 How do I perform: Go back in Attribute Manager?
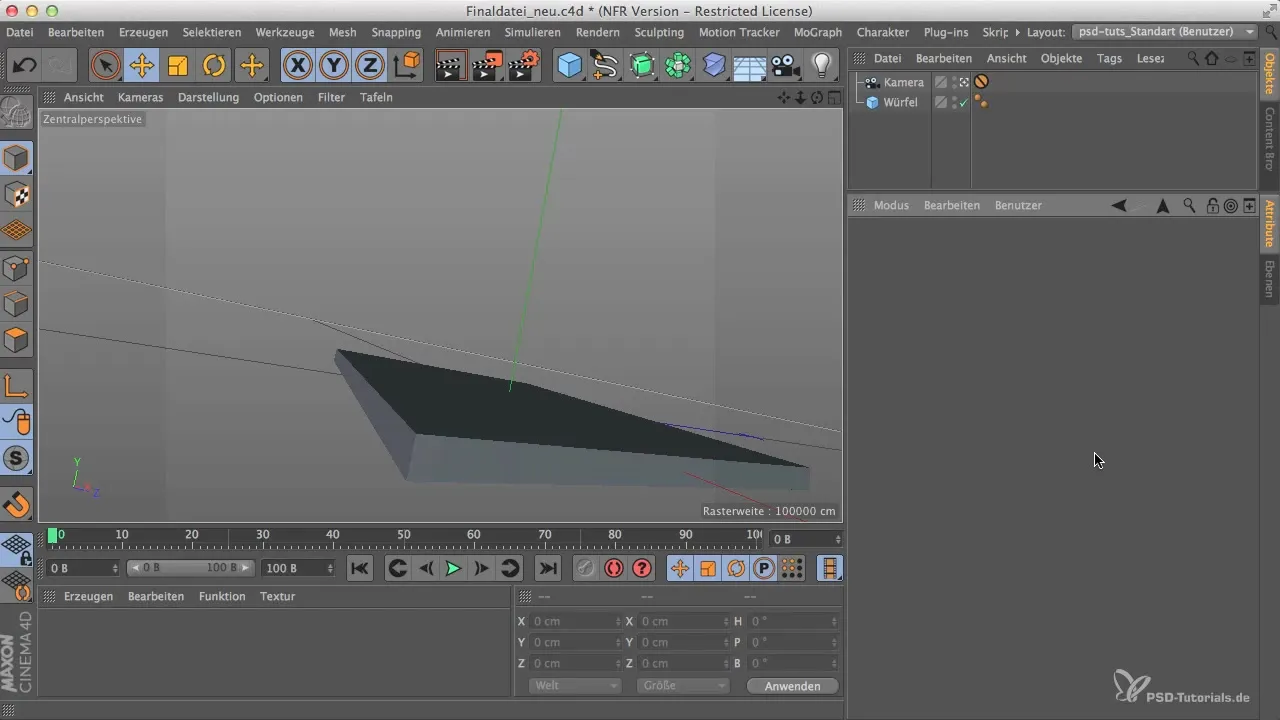pos(1119,205)
